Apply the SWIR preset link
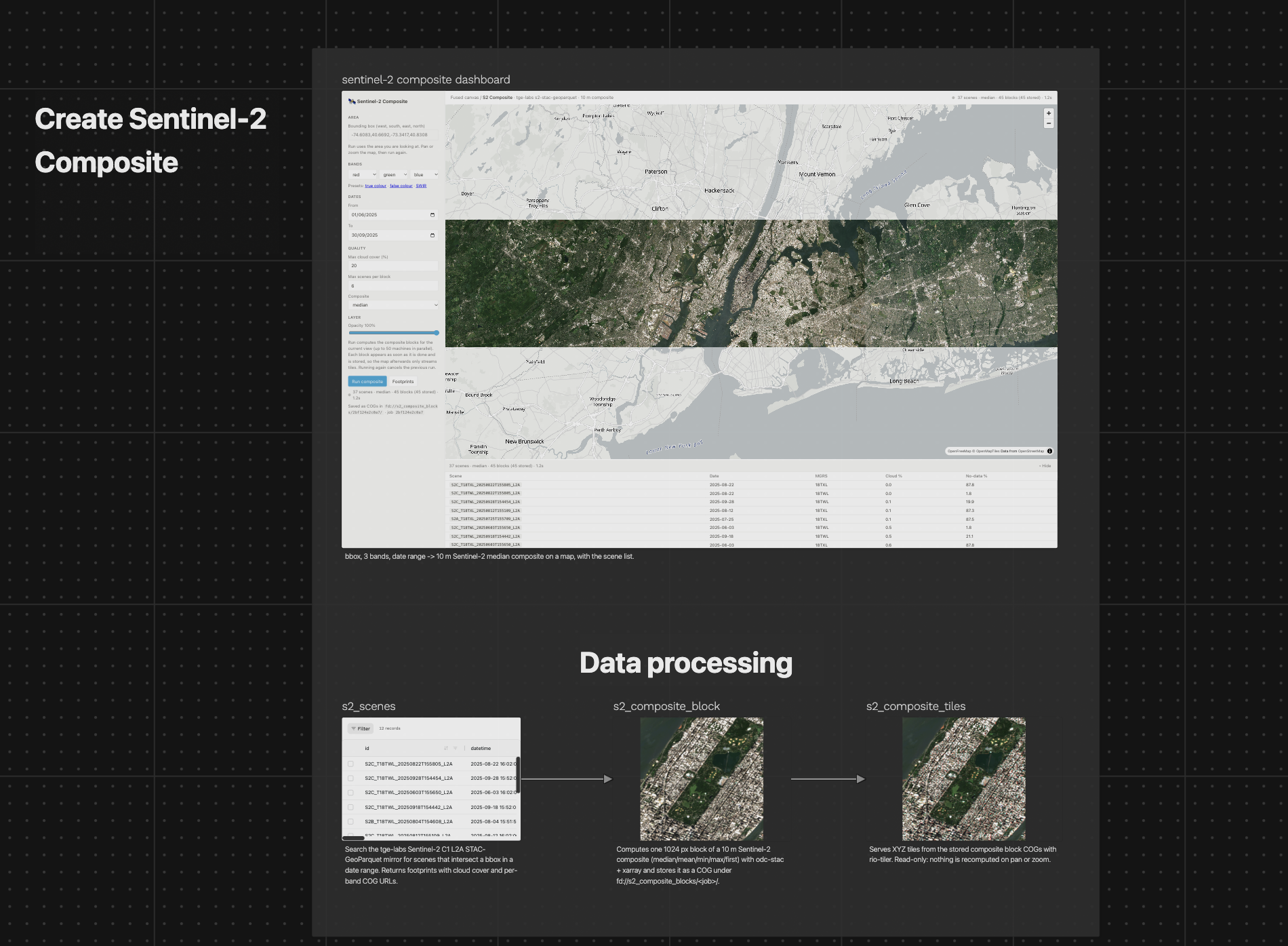 click(x=421, y=186)
